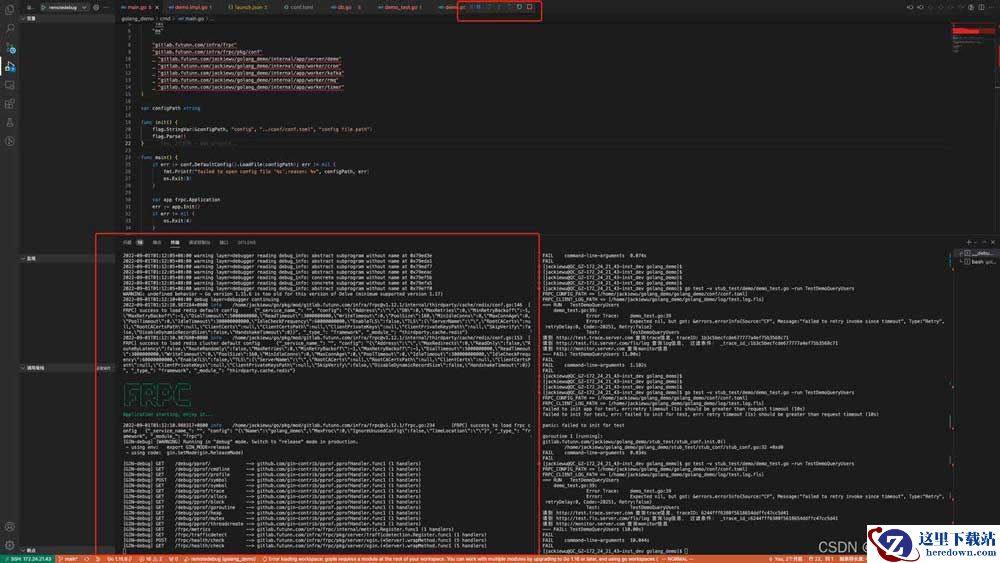Screen dimensions: 1000x563
Task: Switch to the launch.json editor tab
Action: click(247, 7)
